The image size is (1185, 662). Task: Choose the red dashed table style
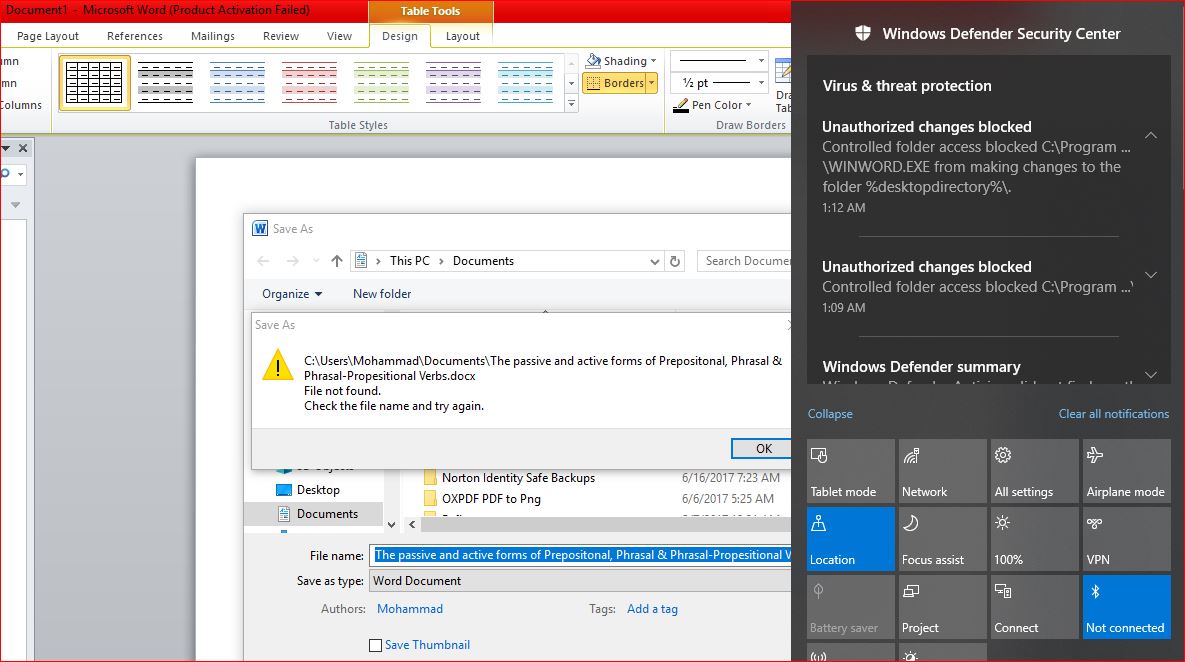309,82
